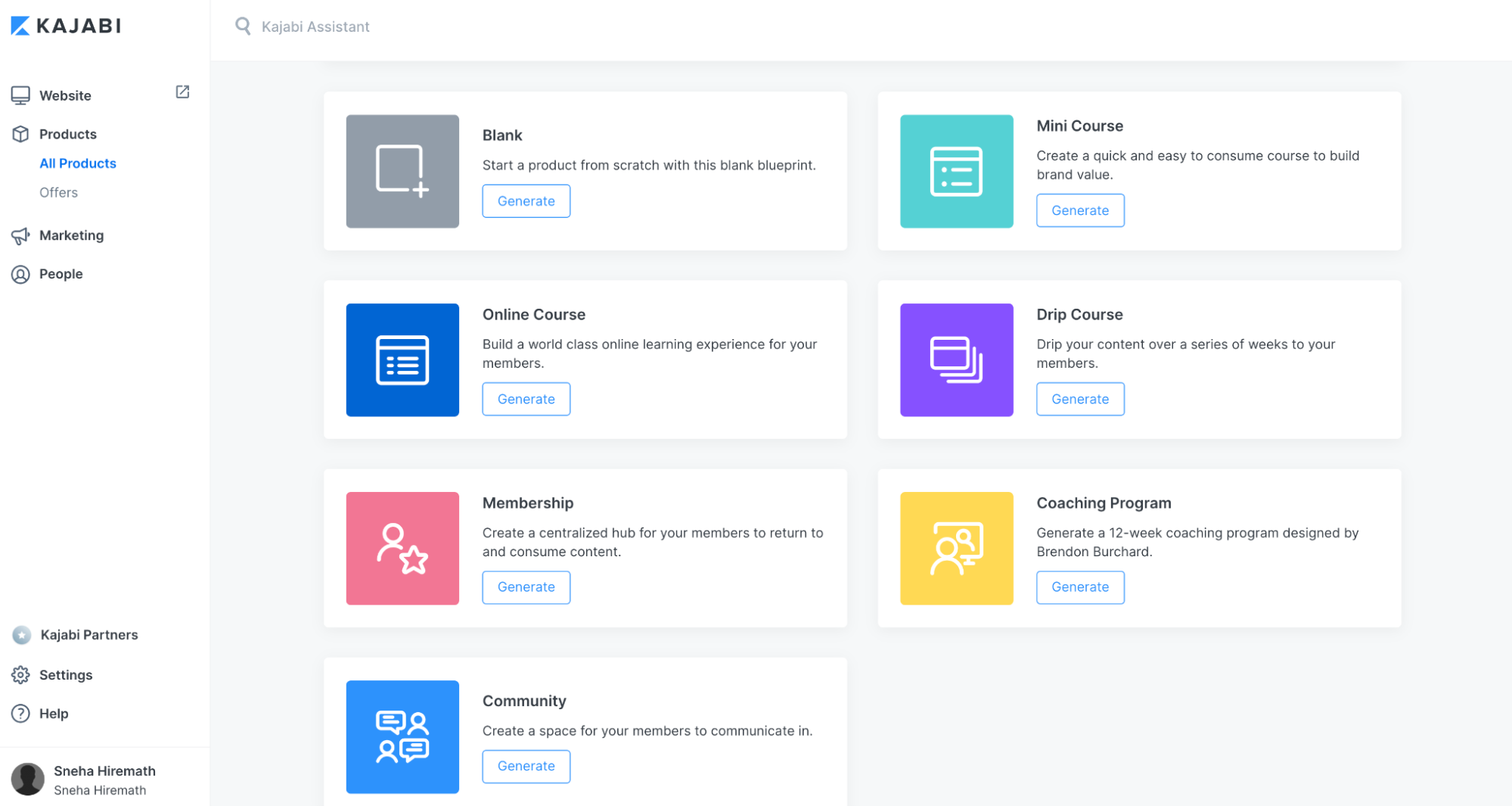Generate an Online Course

coord(526,399)
